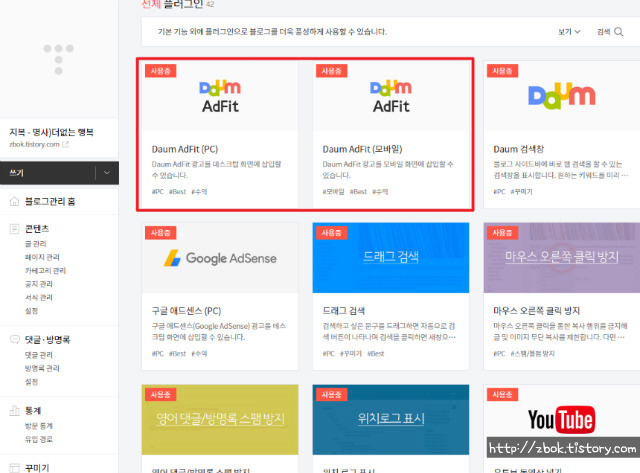Open the 마우스 오른쪽 클릭 방지 purple banner
The width and height of the screenshot is (640, 473).
pyautogui.click(x=562, y=258)
